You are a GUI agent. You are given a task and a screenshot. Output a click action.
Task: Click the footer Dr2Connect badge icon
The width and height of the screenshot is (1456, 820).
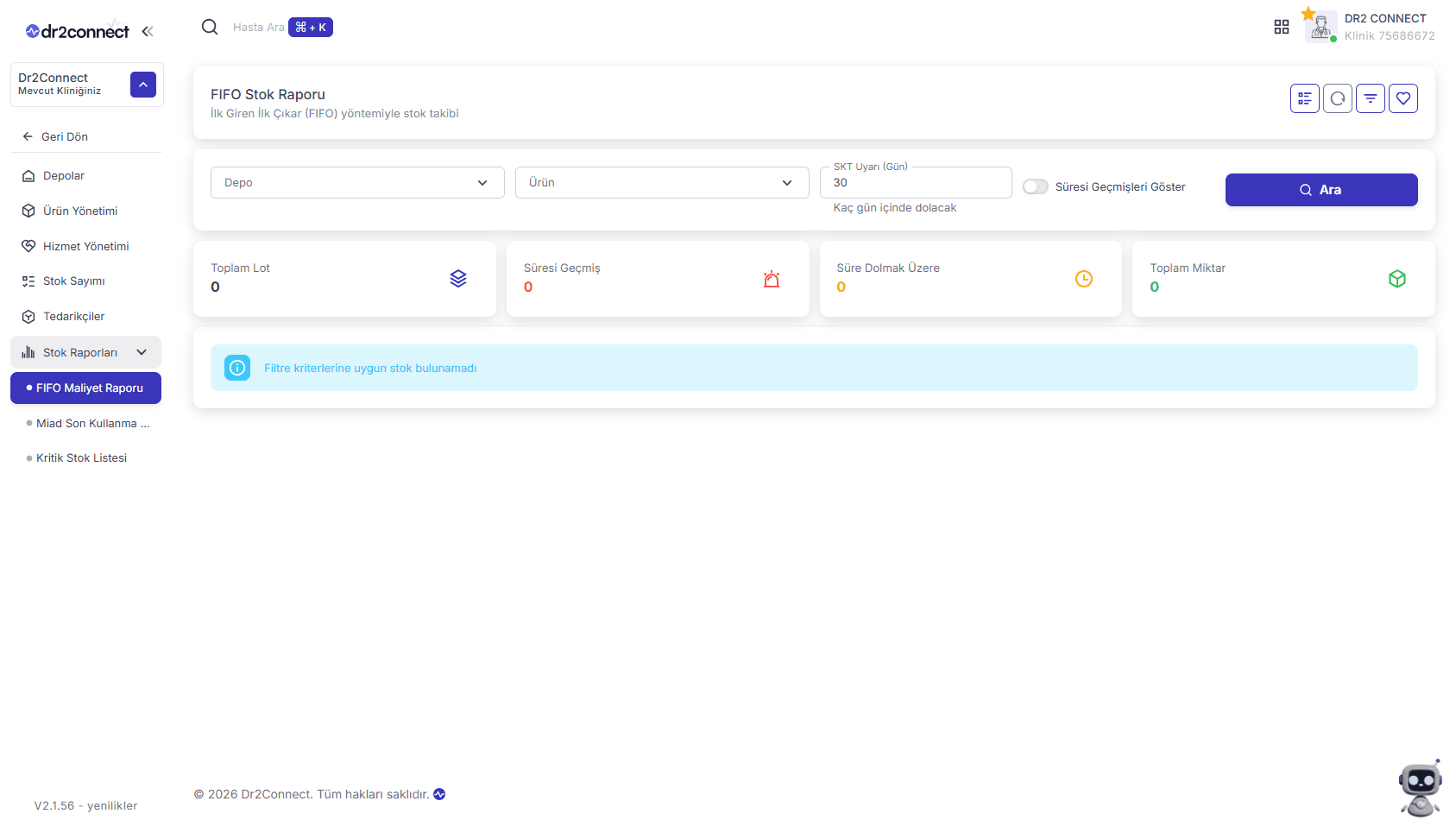[x=439, y=794]
